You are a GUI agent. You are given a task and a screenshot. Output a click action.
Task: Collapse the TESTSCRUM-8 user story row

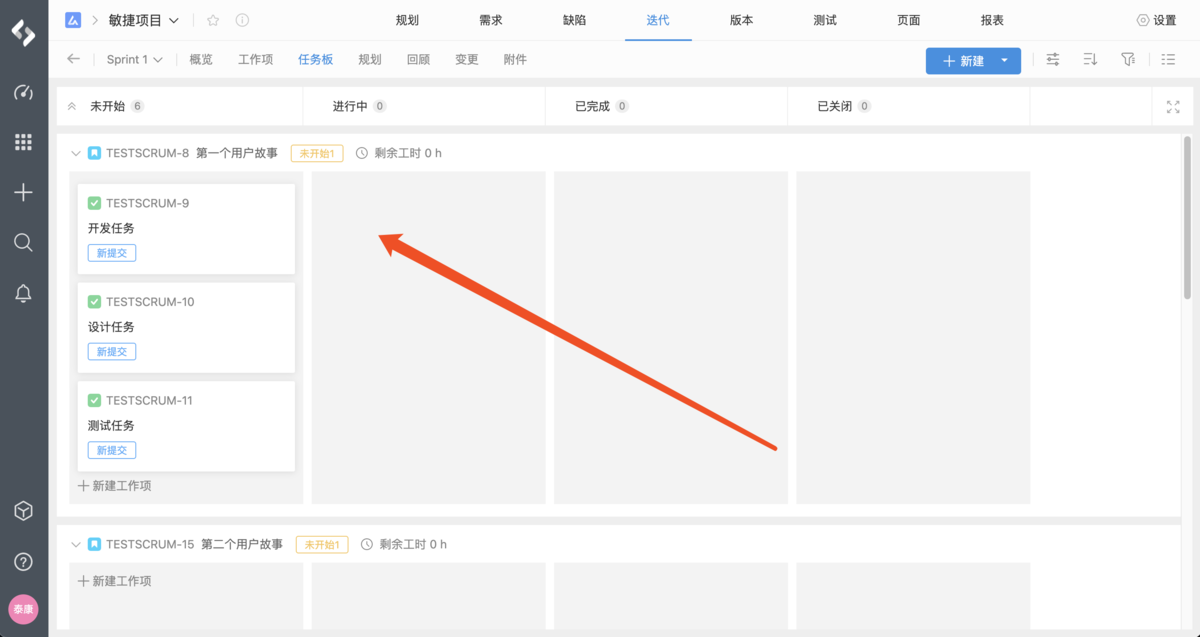(x=75, y=153)
